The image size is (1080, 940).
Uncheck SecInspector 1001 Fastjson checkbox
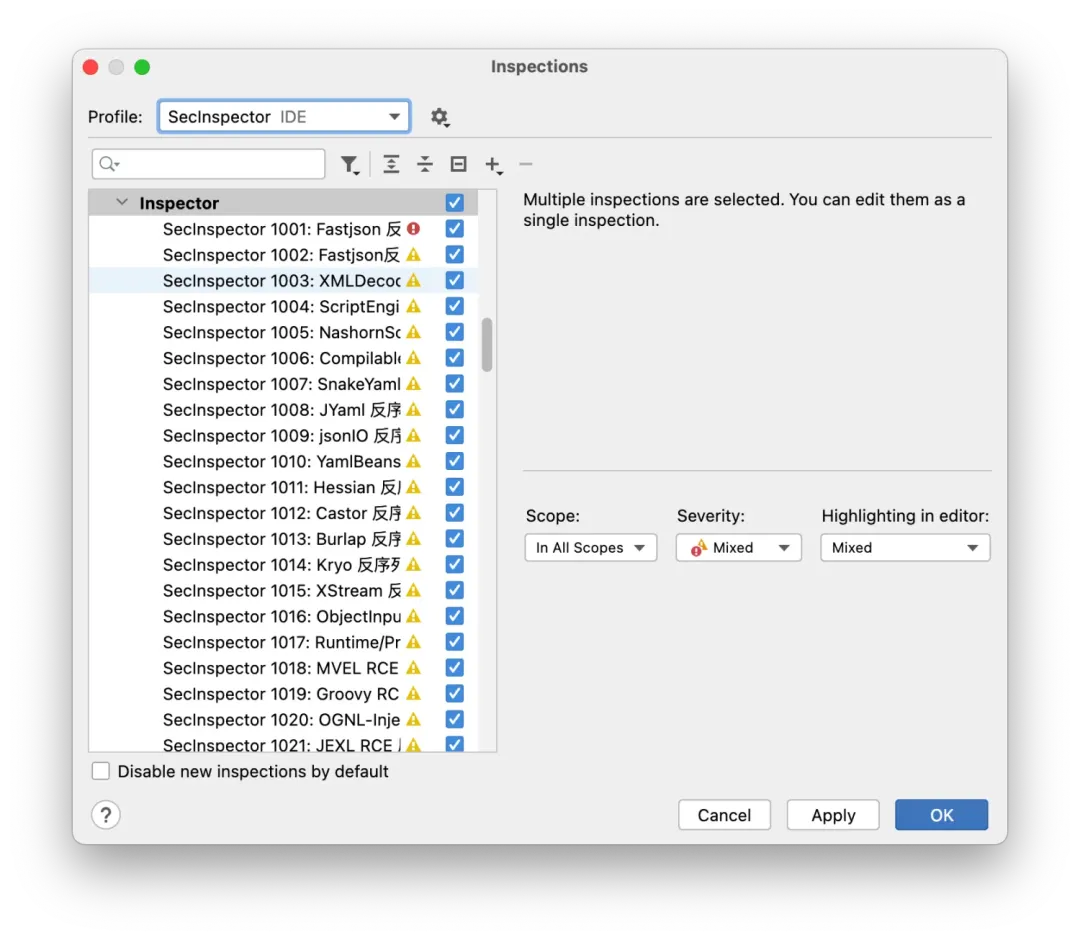pos(455,229)
